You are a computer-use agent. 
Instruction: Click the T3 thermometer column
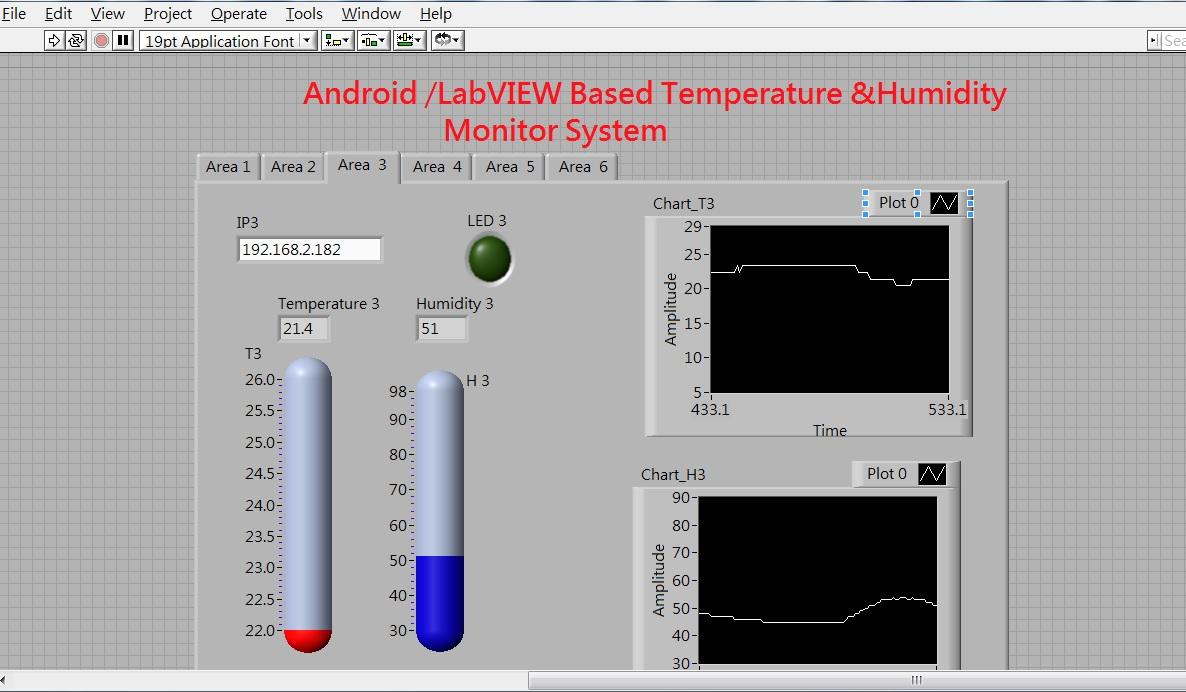pyautogui.click(x=308, y=504)
